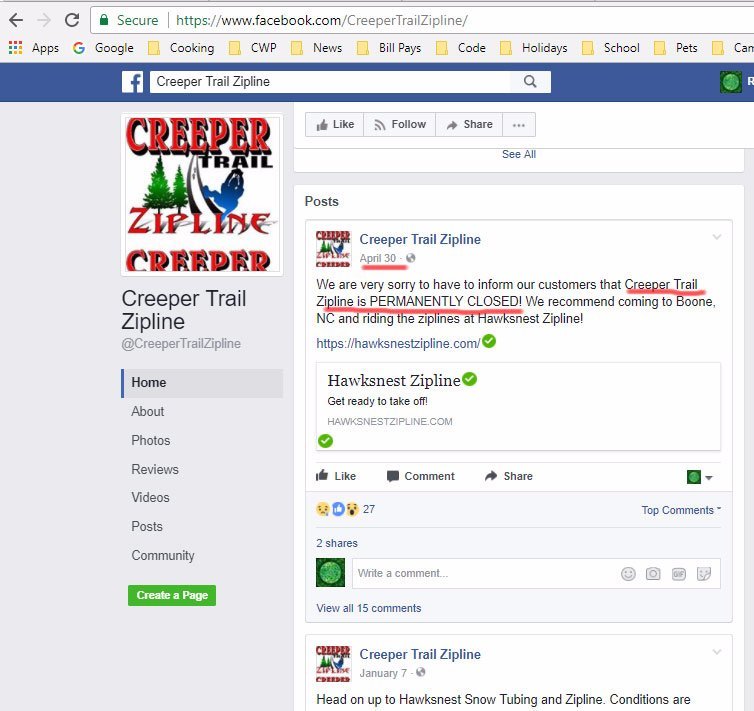Open the Apps grid bookmark
Image resolution: width=754 pixels, height=711 pixels.
click(x=34, y=48)
